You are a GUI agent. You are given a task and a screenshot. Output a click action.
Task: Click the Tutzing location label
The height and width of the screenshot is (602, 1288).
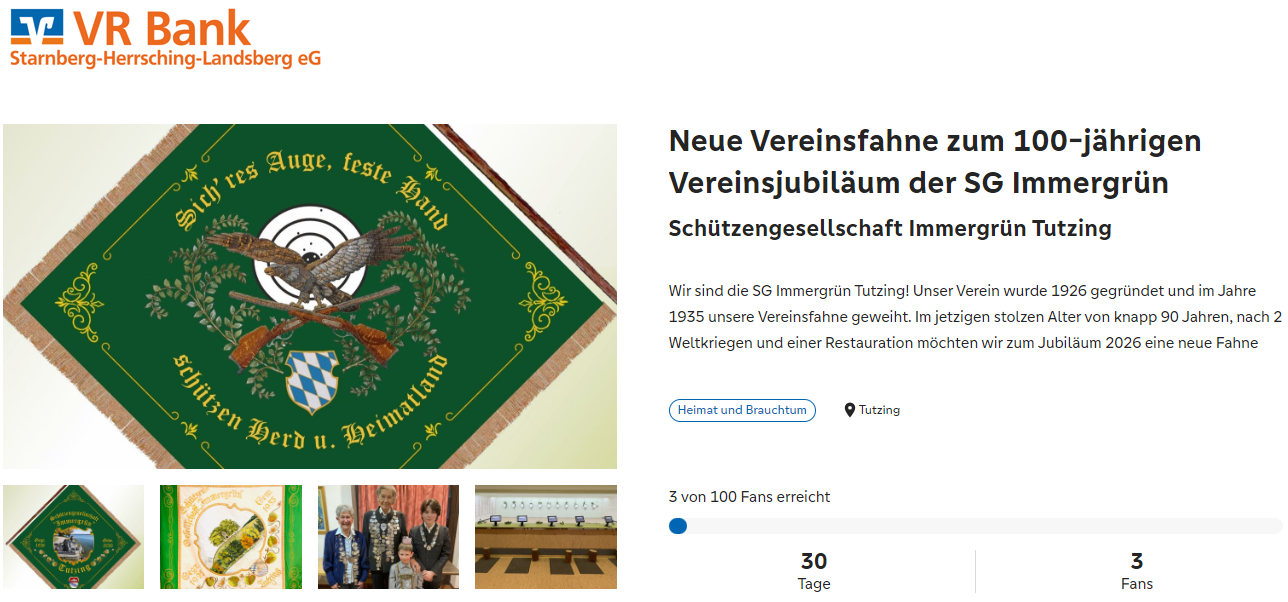point(879,410)
